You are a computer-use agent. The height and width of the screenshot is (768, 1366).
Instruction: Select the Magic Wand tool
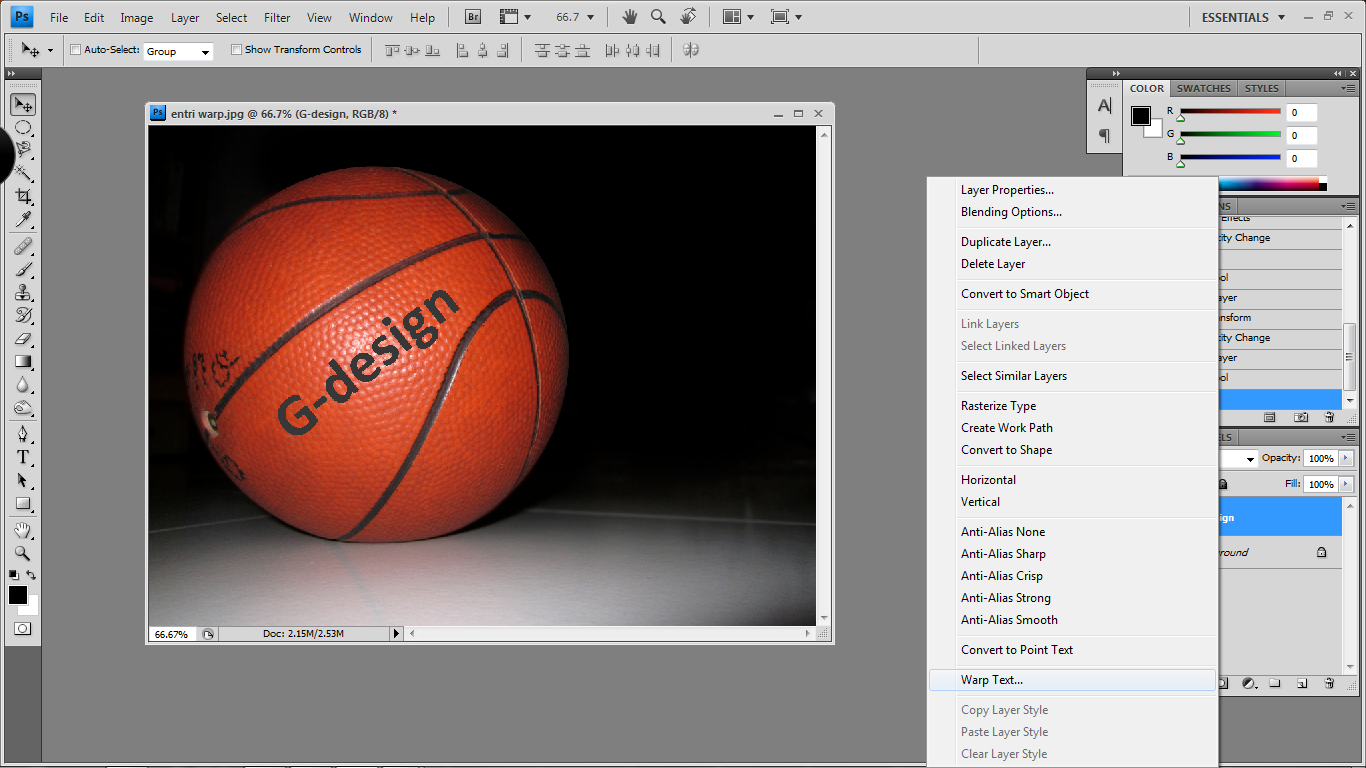23,173
